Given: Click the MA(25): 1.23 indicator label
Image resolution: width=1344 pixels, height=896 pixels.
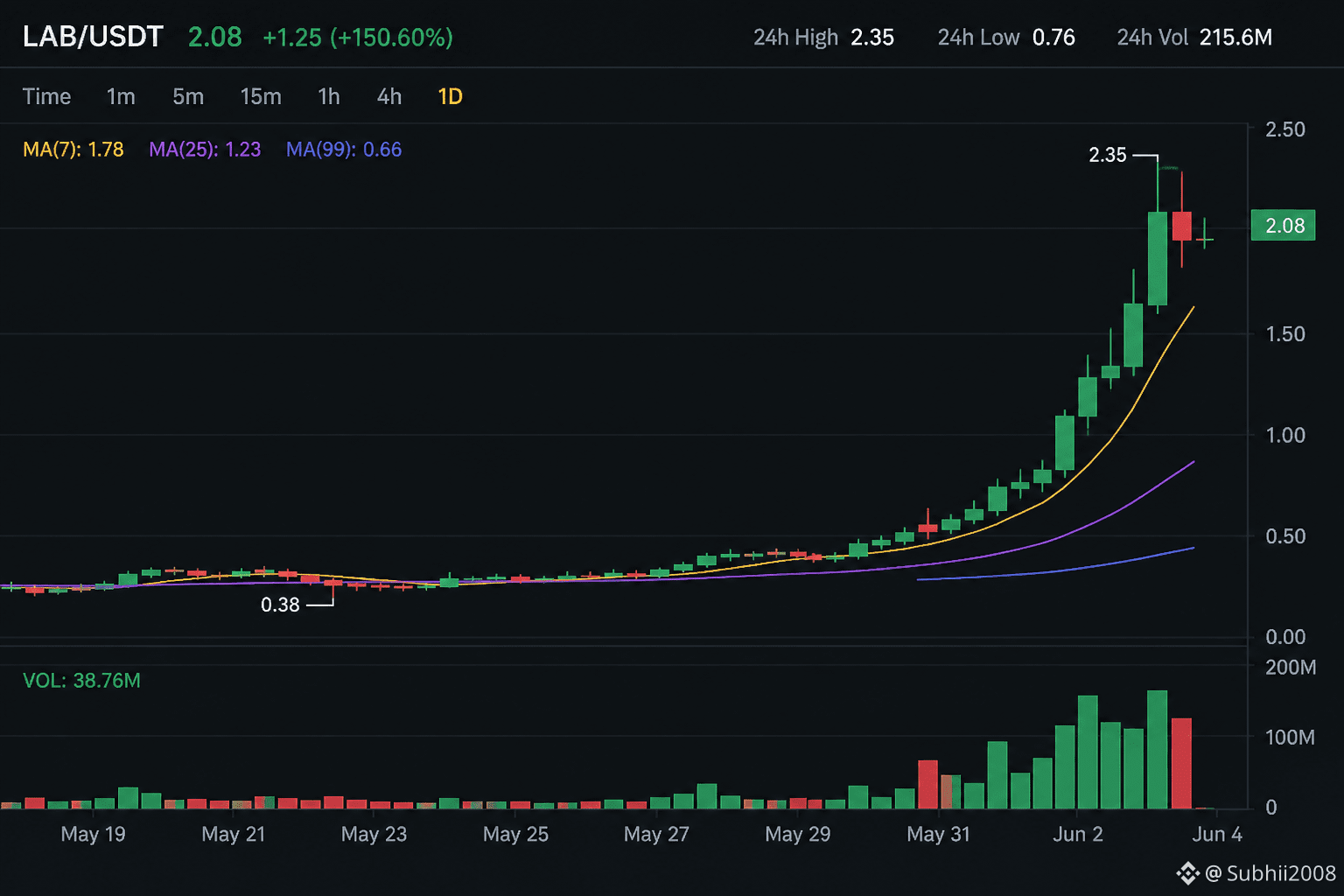Looking at the screenshot, I should [x=205, y=150].
